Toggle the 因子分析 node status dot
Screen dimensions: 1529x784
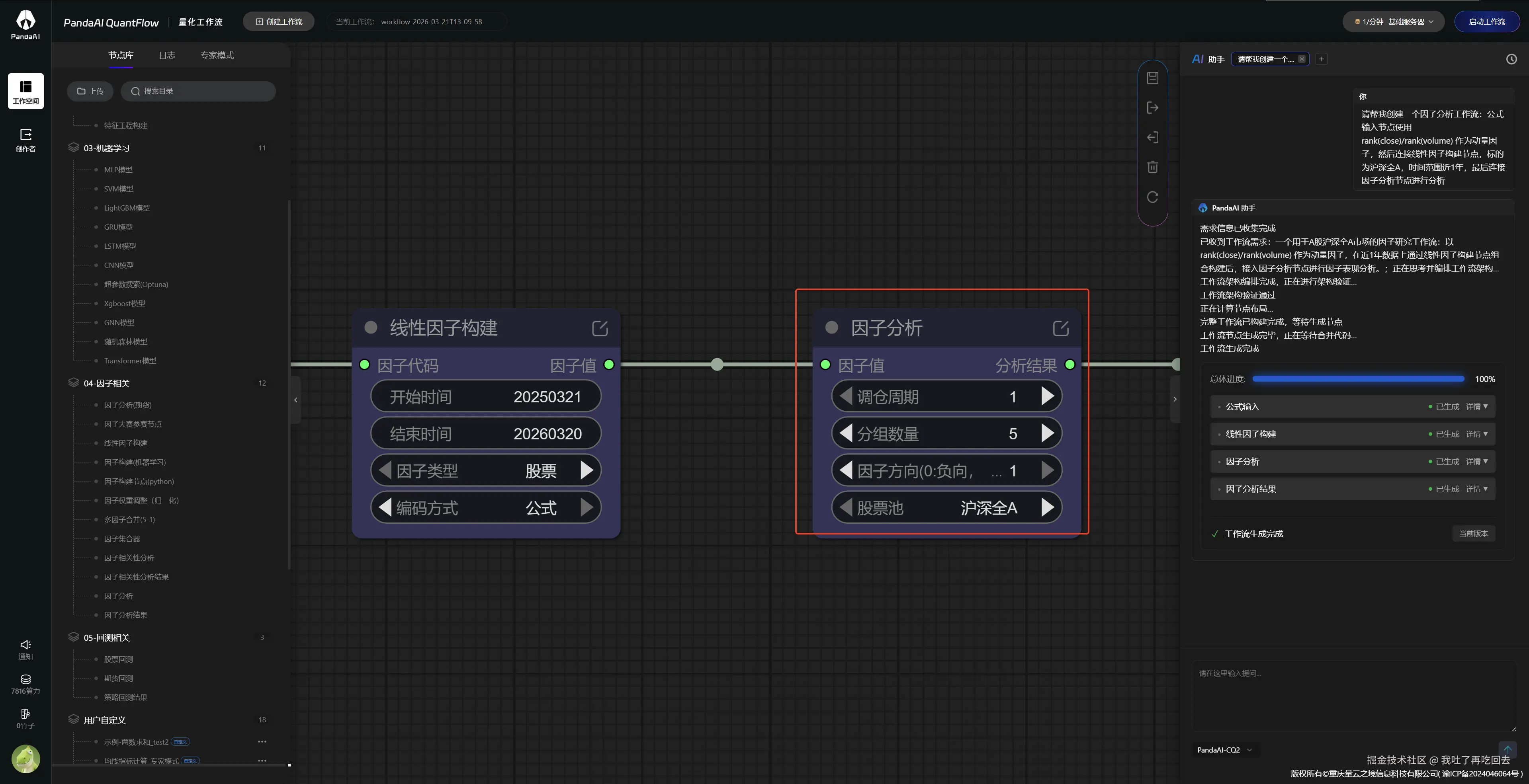tap(831, 328)
